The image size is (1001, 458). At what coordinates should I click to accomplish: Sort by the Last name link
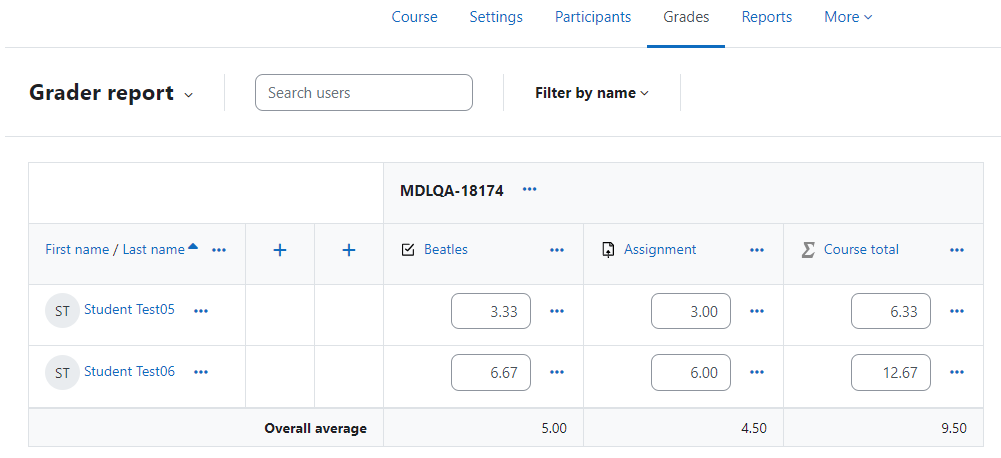153,250
